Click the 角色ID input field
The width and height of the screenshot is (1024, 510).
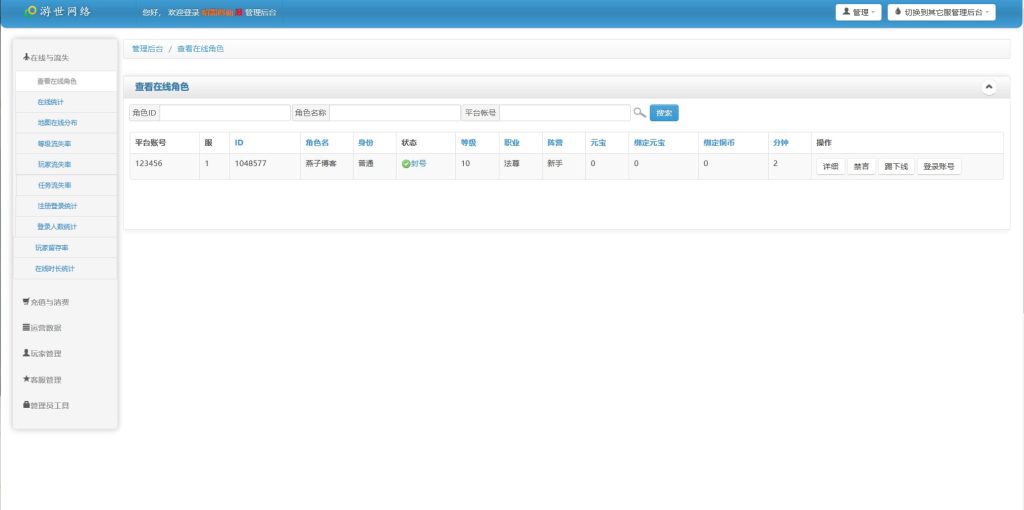tap(225, 113)
